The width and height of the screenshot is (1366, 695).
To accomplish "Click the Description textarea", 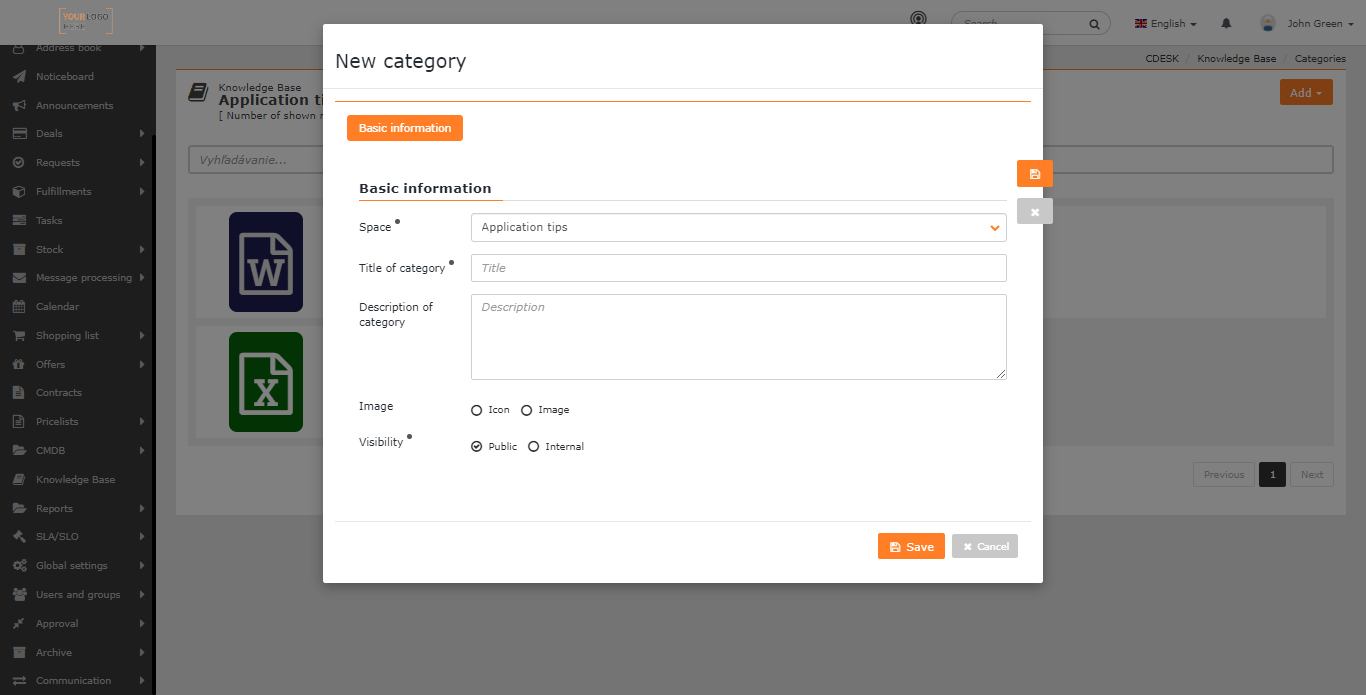I will click(738, 337).
